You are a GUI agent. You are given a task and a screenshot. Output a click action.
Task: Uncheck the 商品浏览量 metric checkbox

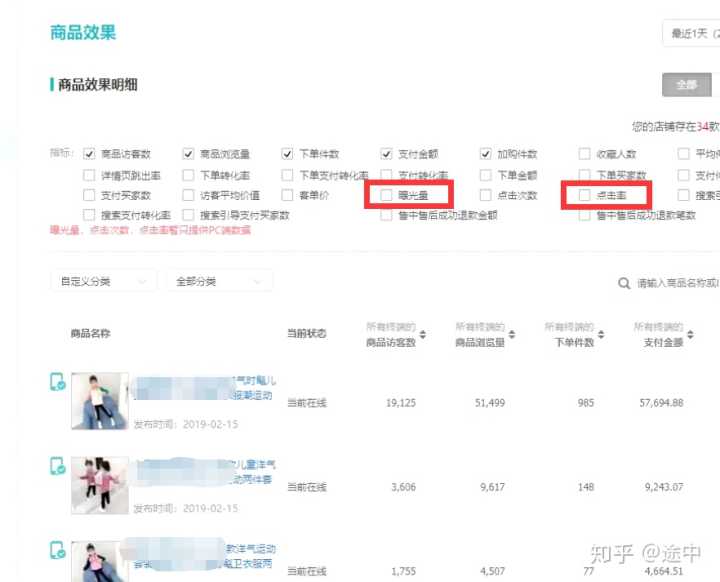click(x=188, y=154)
